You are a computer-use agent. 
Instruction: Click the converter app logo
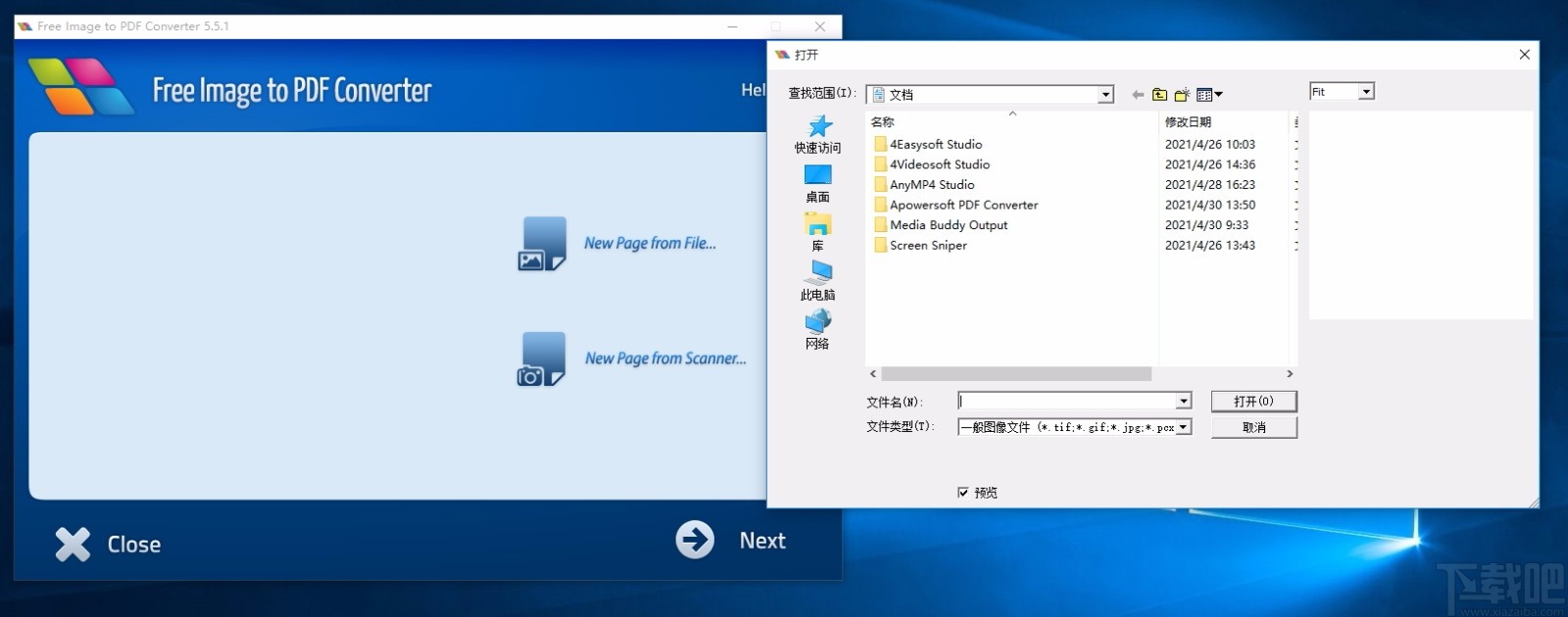pyautogui.click(x=80, y=87)
